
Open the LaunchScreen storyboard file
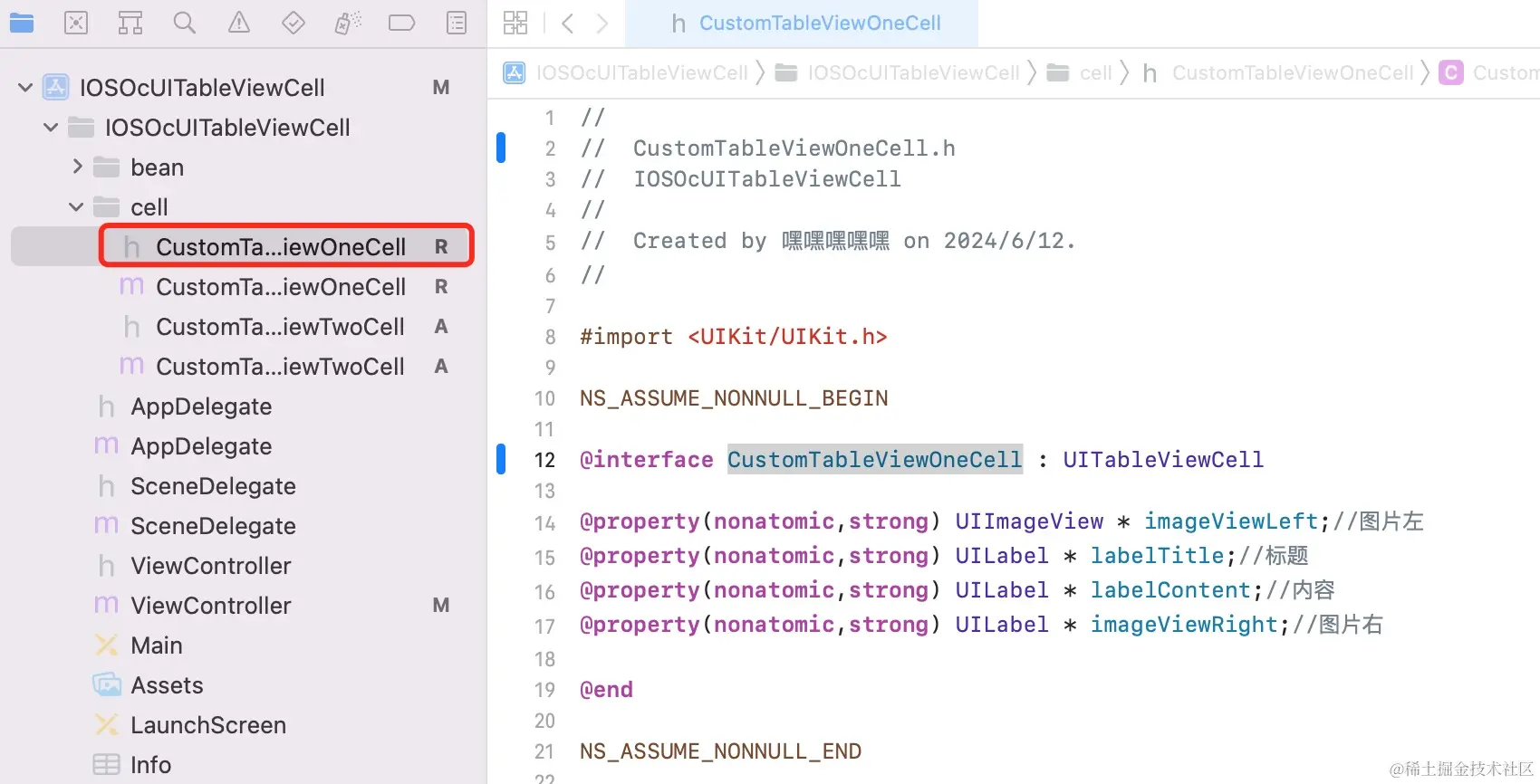(241, 725)
